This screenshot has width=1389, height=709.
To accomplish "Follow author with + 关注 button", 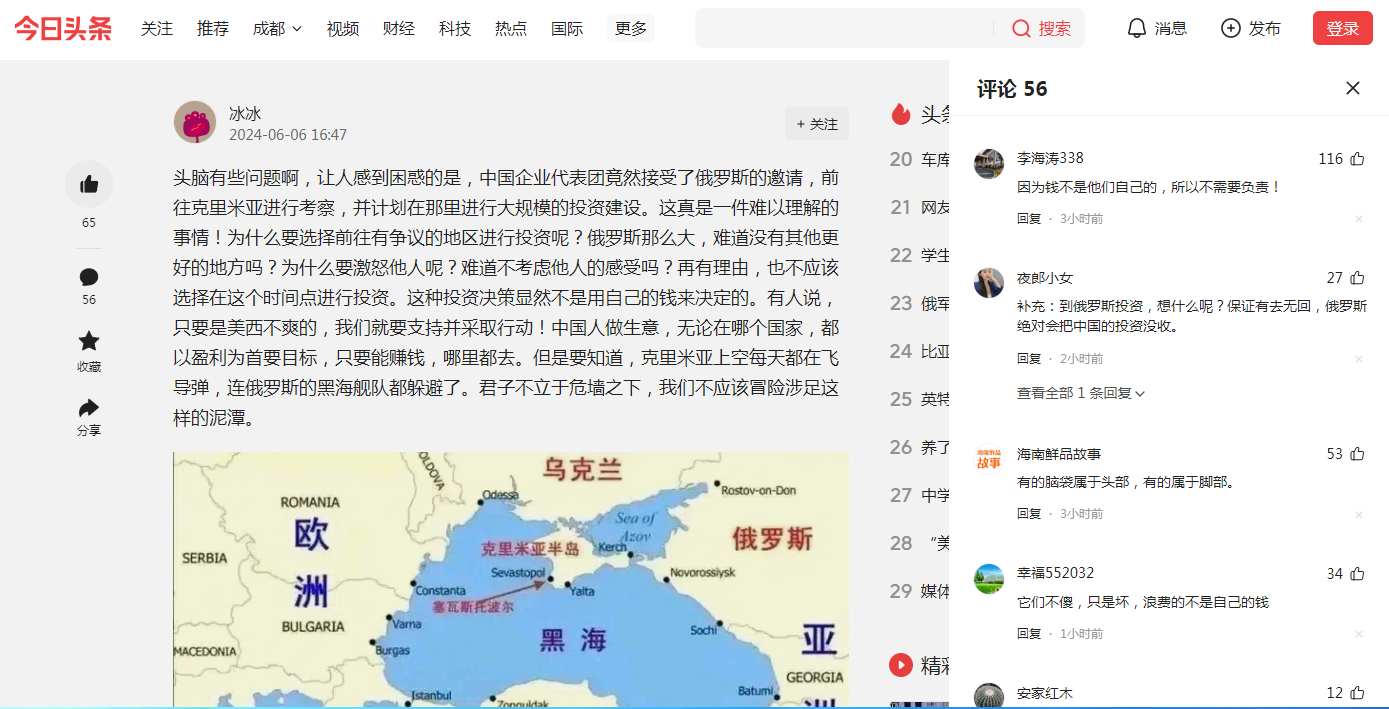I will [x=816, y=124].
